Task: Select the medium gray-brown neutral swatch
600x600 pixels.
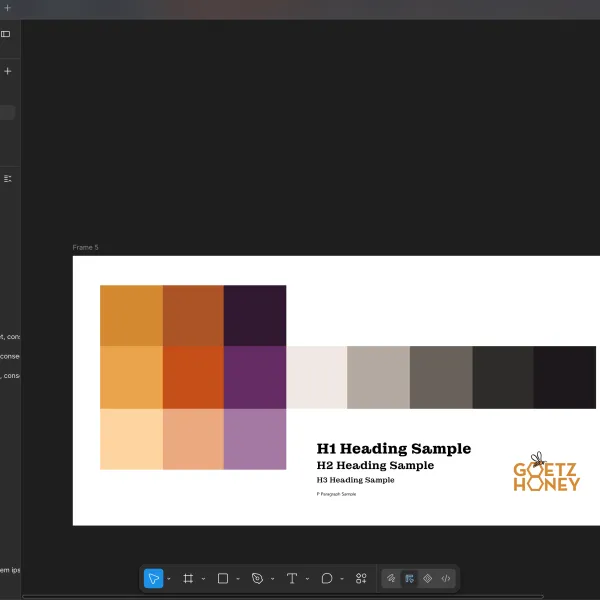Action: click(441, 377)
